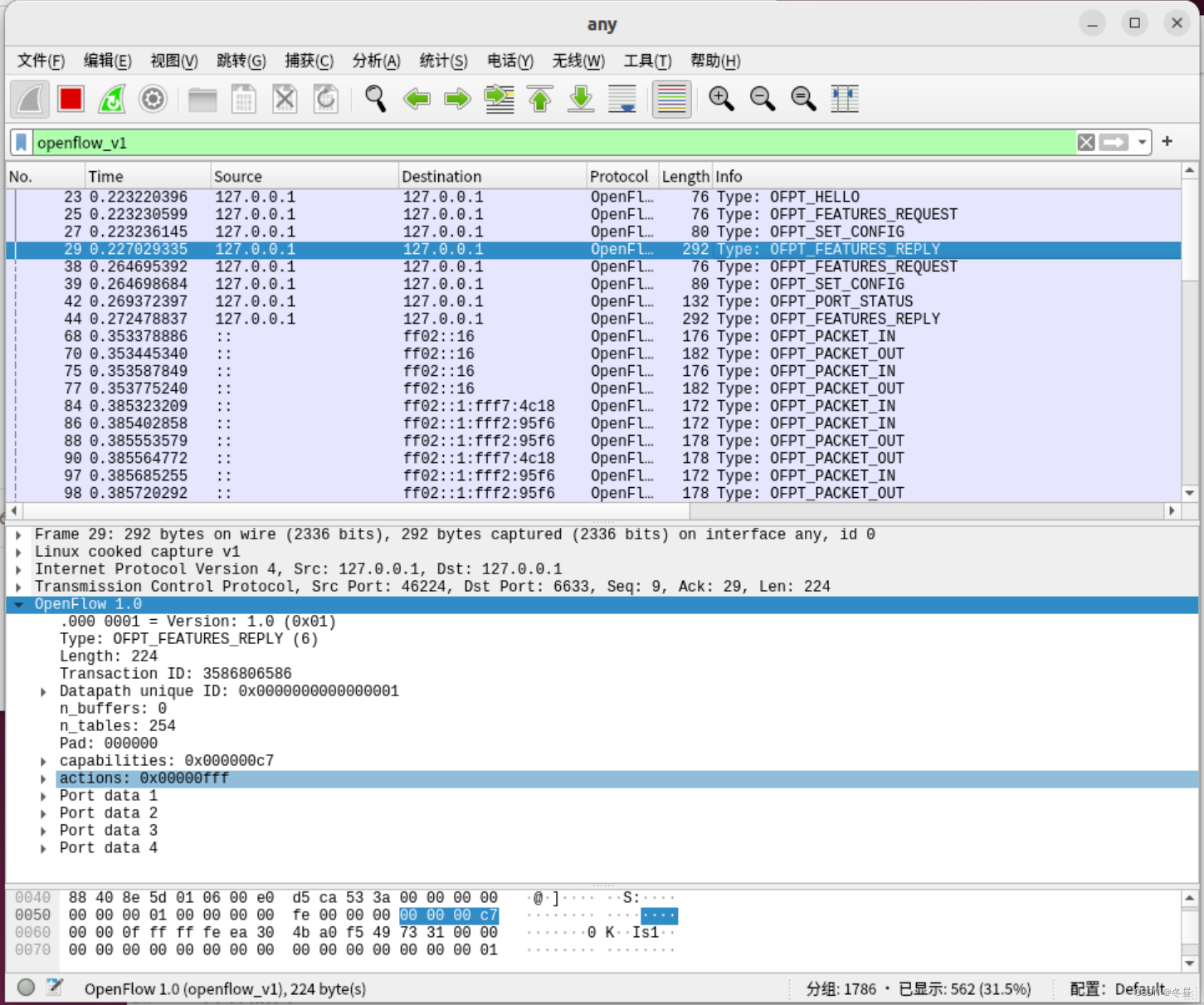Open the 视图(V) menu
This screenshot has width=1204, height=1005.
click(x=173, y=61)
